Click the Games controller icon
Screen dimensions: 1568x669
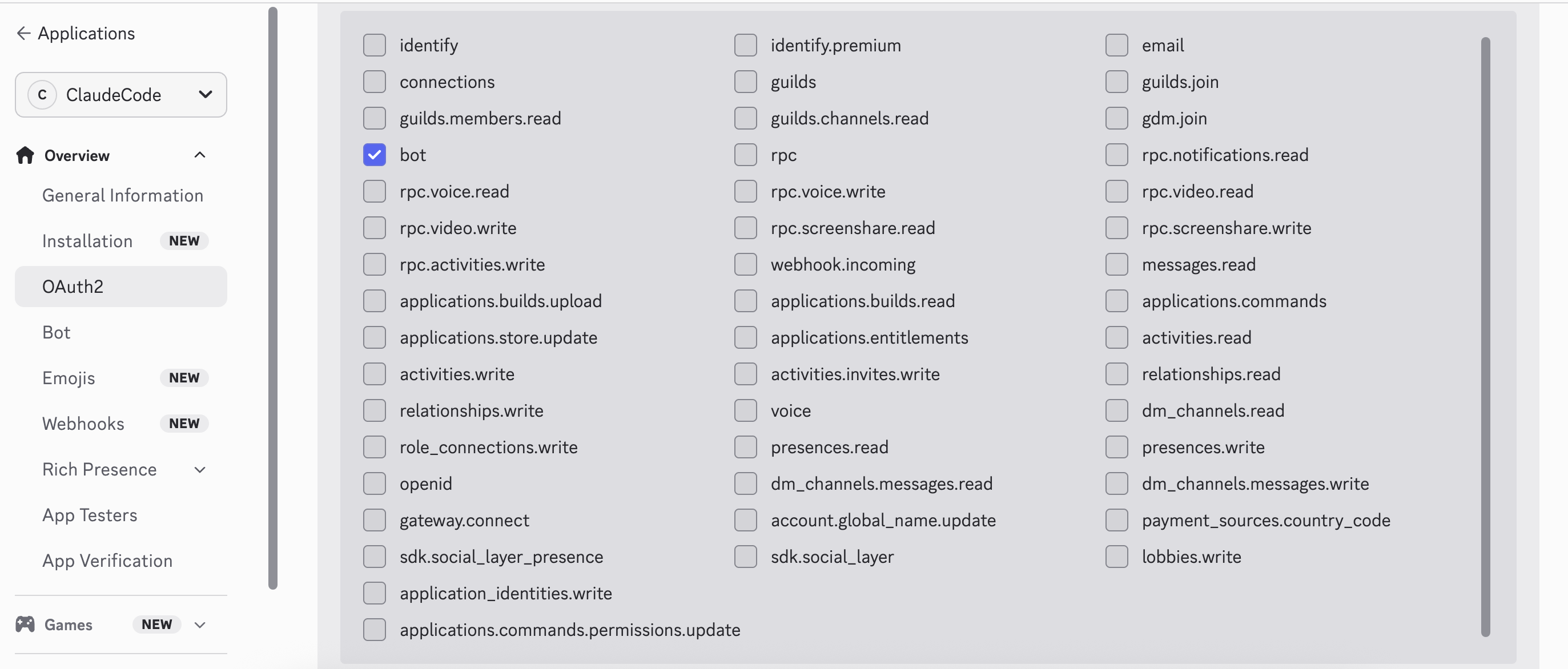point(25,624)
